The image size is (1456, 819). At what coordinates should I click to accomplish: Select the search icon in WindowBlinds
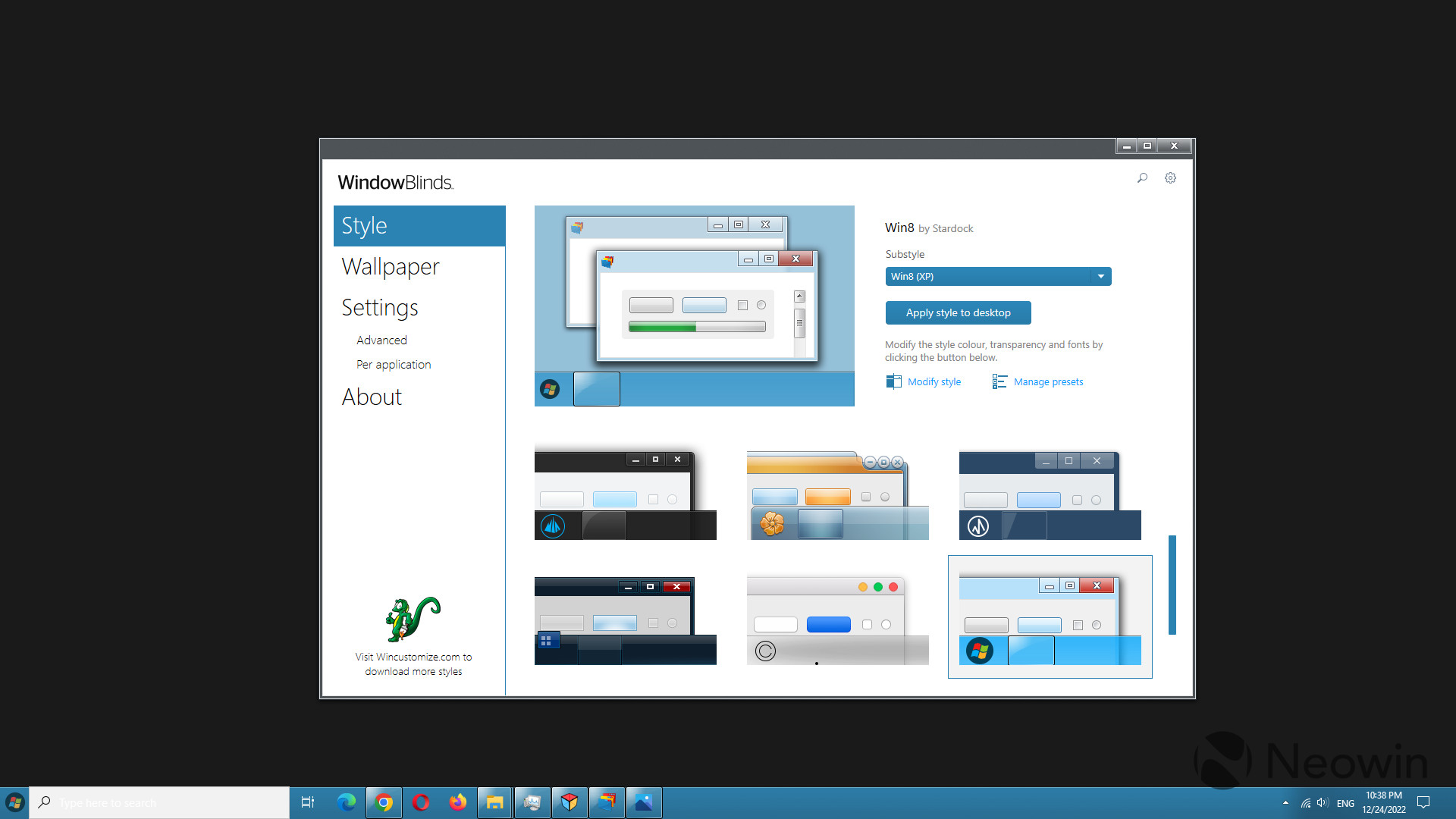[x=1143, y=178]
